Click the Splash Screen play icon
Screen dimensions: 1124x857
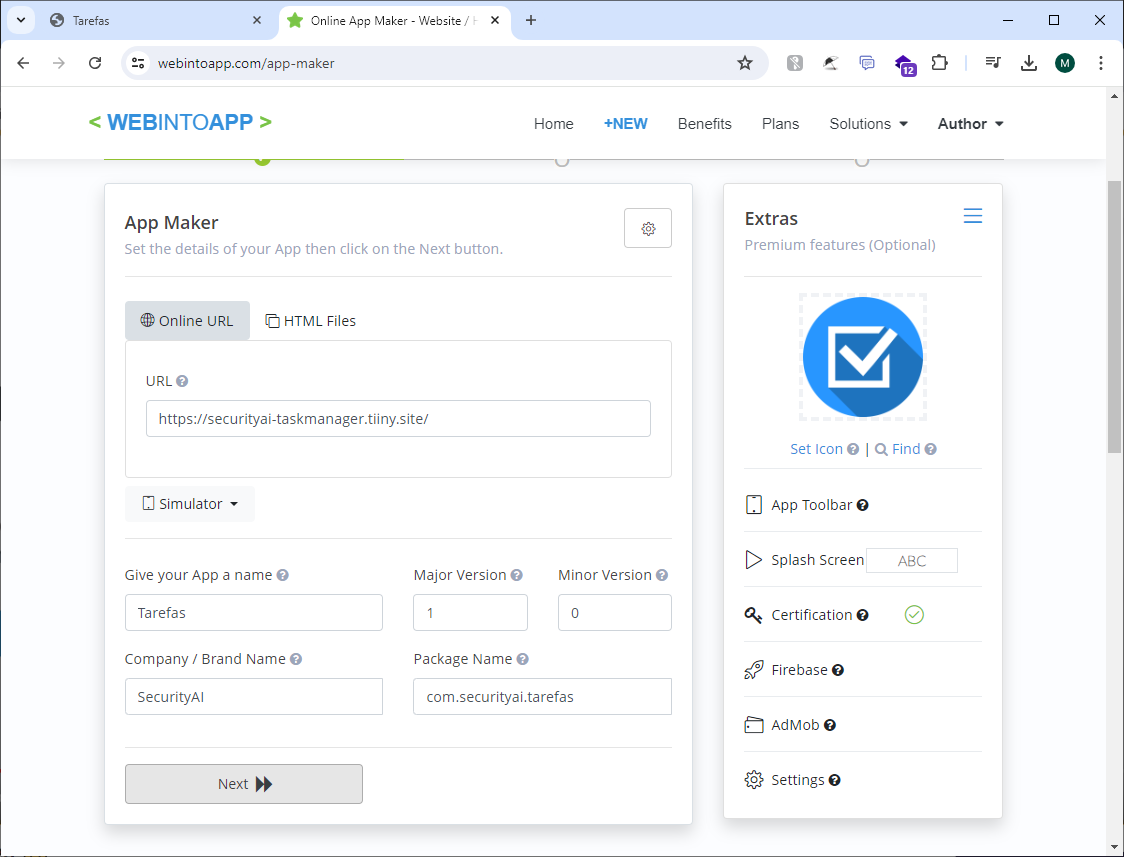[753, 560]
